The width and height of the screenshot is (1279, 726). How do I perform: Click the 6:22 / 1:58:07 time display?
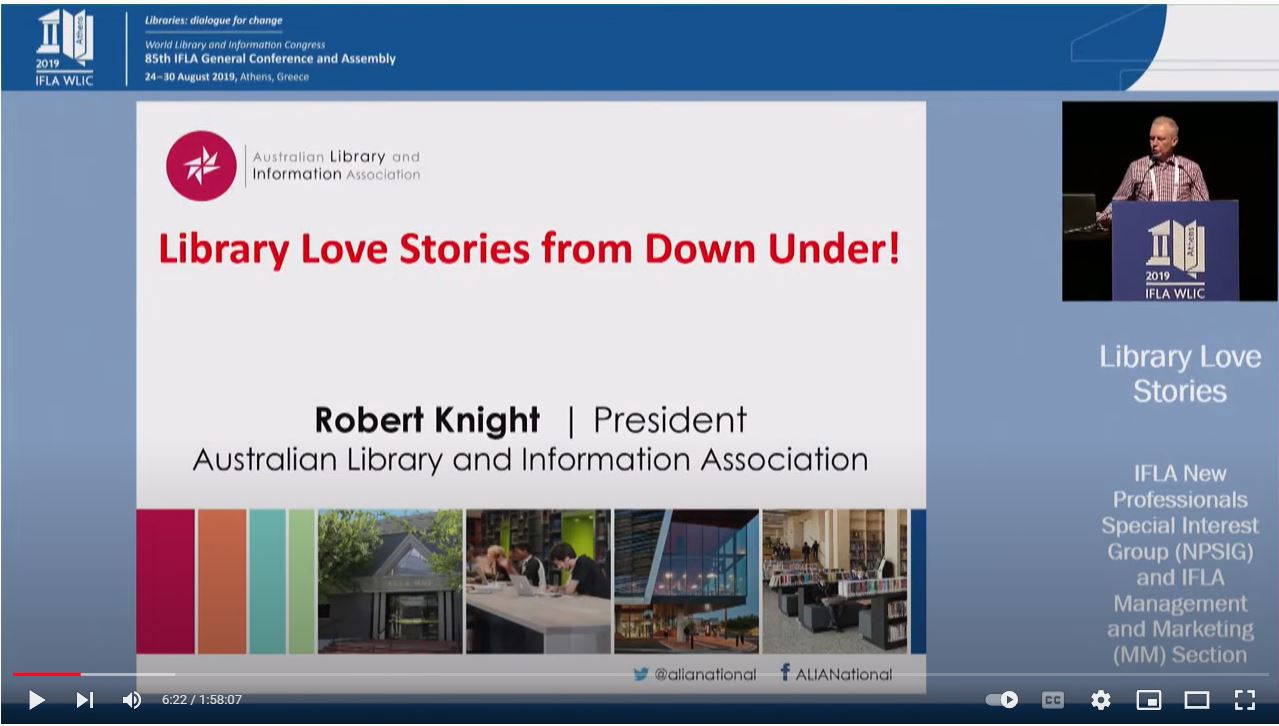coord(202,700)
